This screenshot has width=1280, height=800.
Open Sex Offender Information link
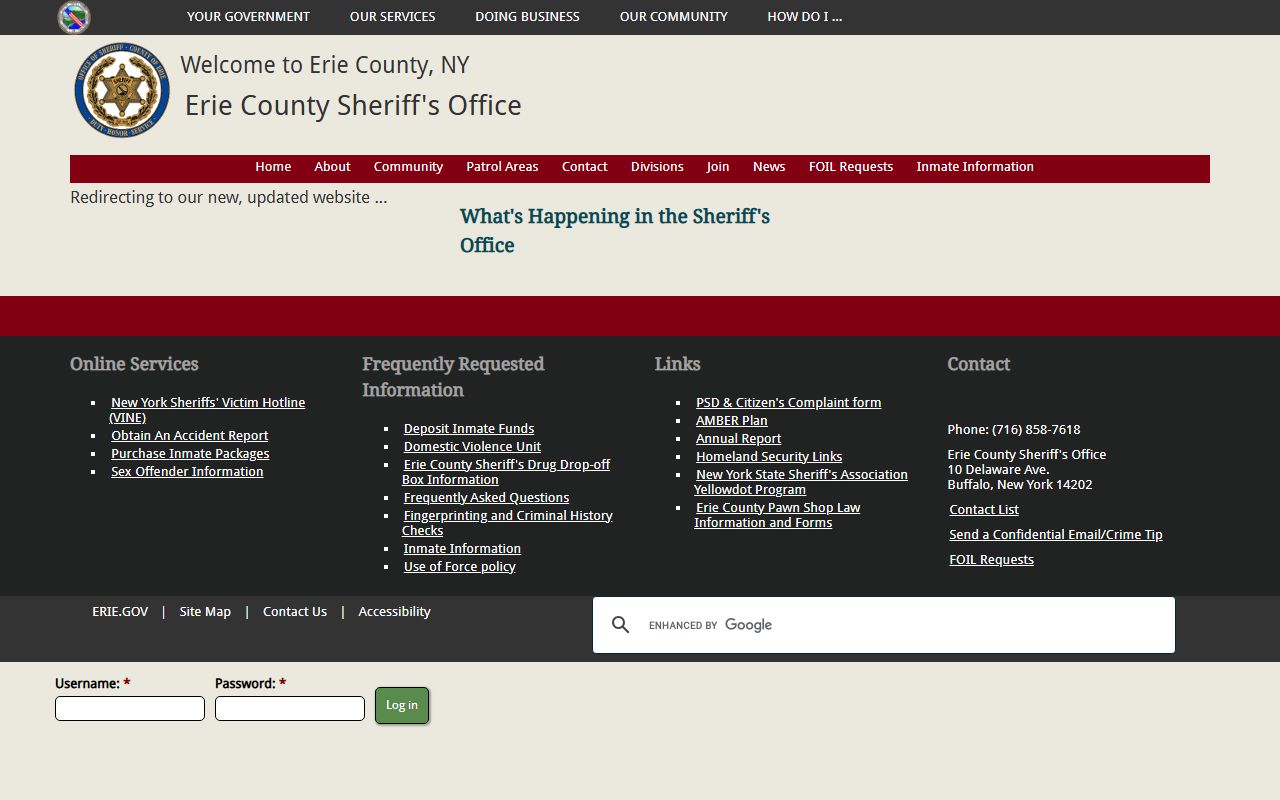click(x=187, y=472)
